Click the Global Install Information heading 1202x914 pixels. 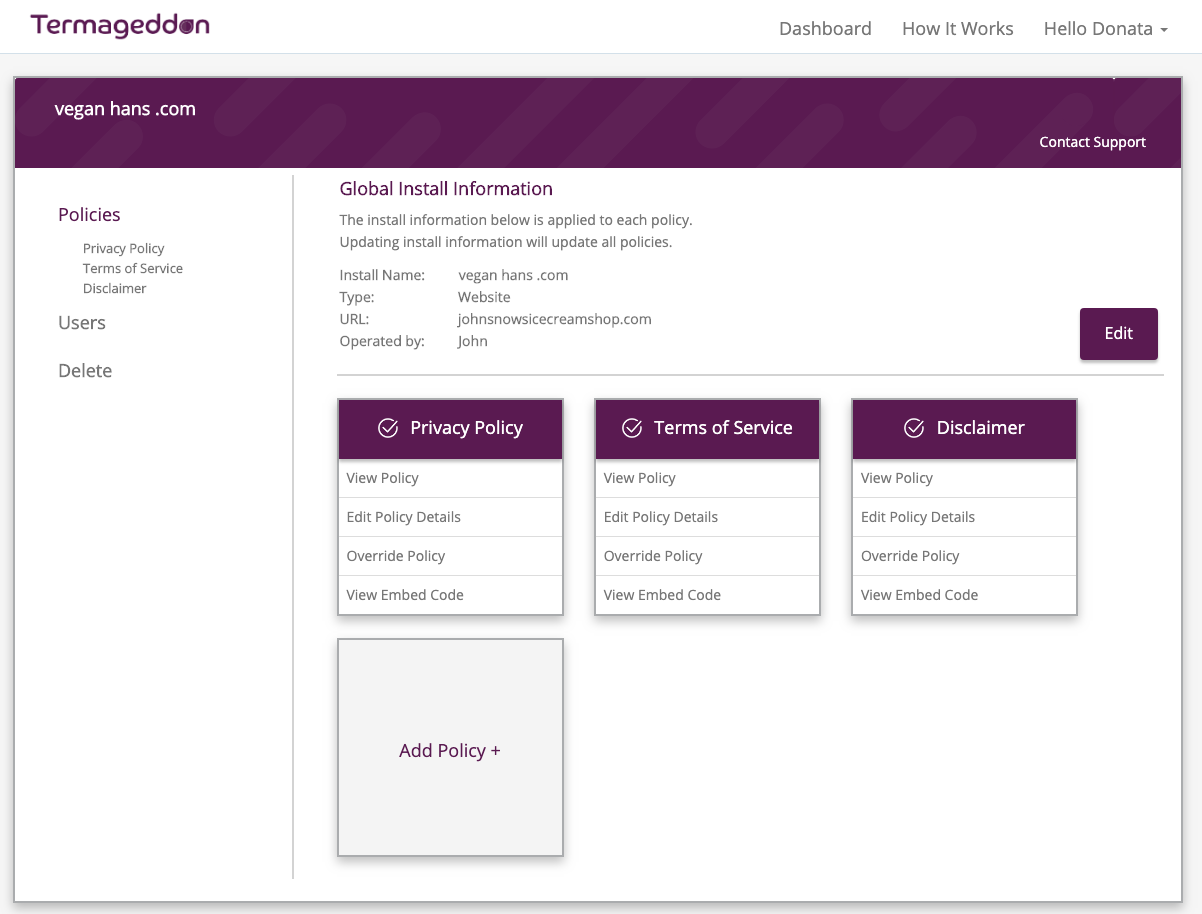pos(446,189)
